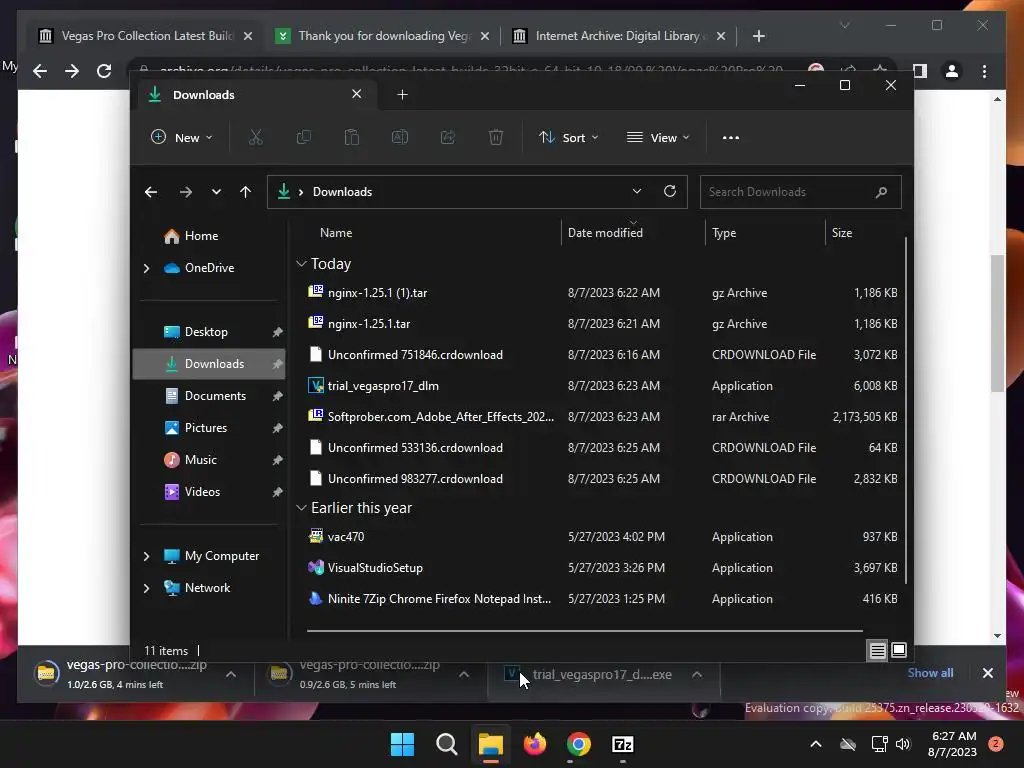Collapse the Earlier this year group
This screenshot has height=768, width=1024.
(x=301, y=508)
